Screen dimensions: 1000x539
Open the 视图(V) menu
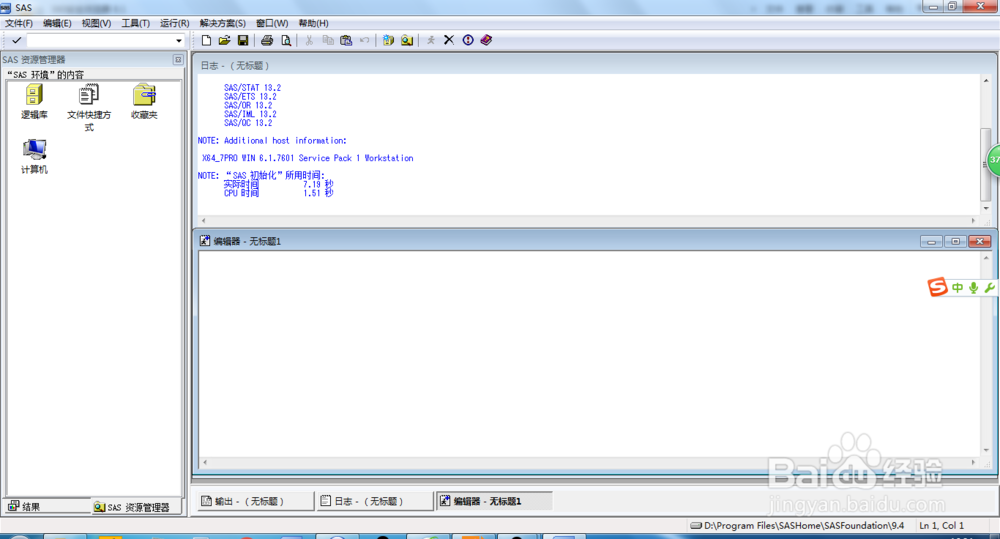96,23
